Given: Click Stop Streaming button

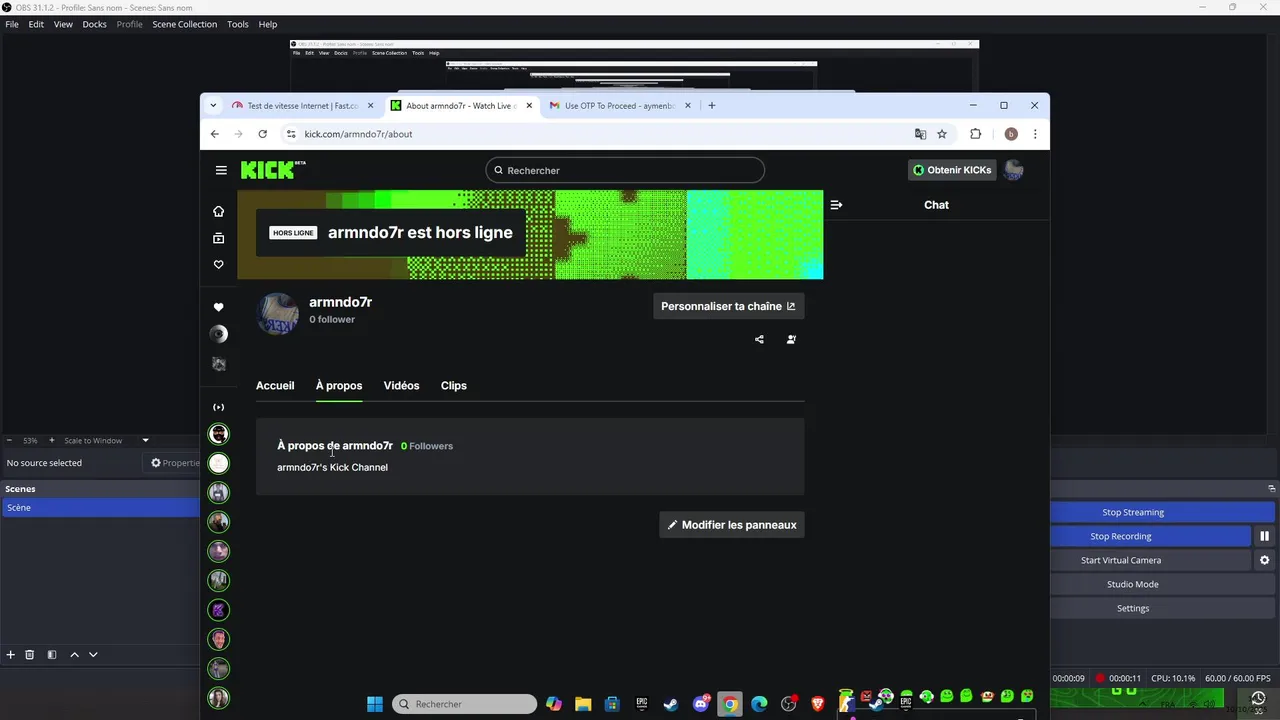Looking at the screenshot, I should coord(1133,512).
